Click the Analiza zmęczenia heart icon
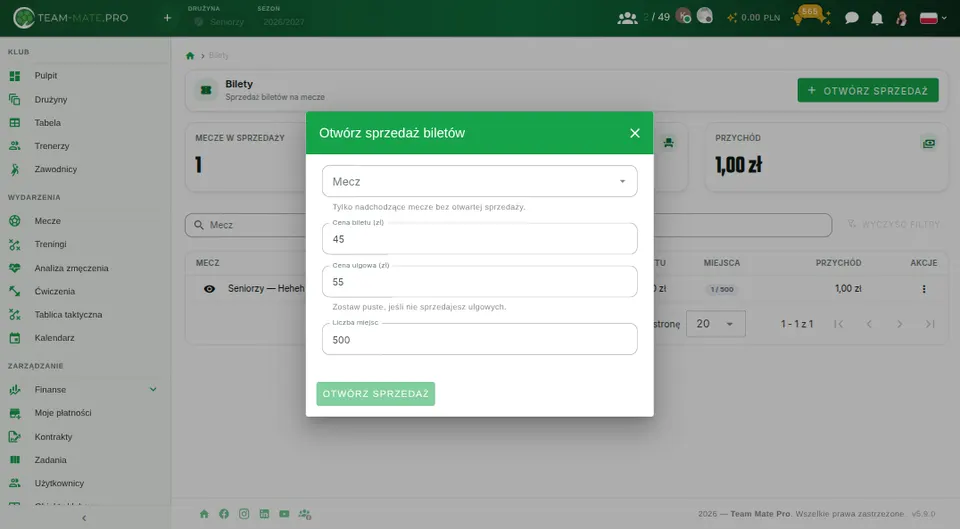Image resolution: width=960 pixels, height=529 pixels. click(x=15, y=268)
